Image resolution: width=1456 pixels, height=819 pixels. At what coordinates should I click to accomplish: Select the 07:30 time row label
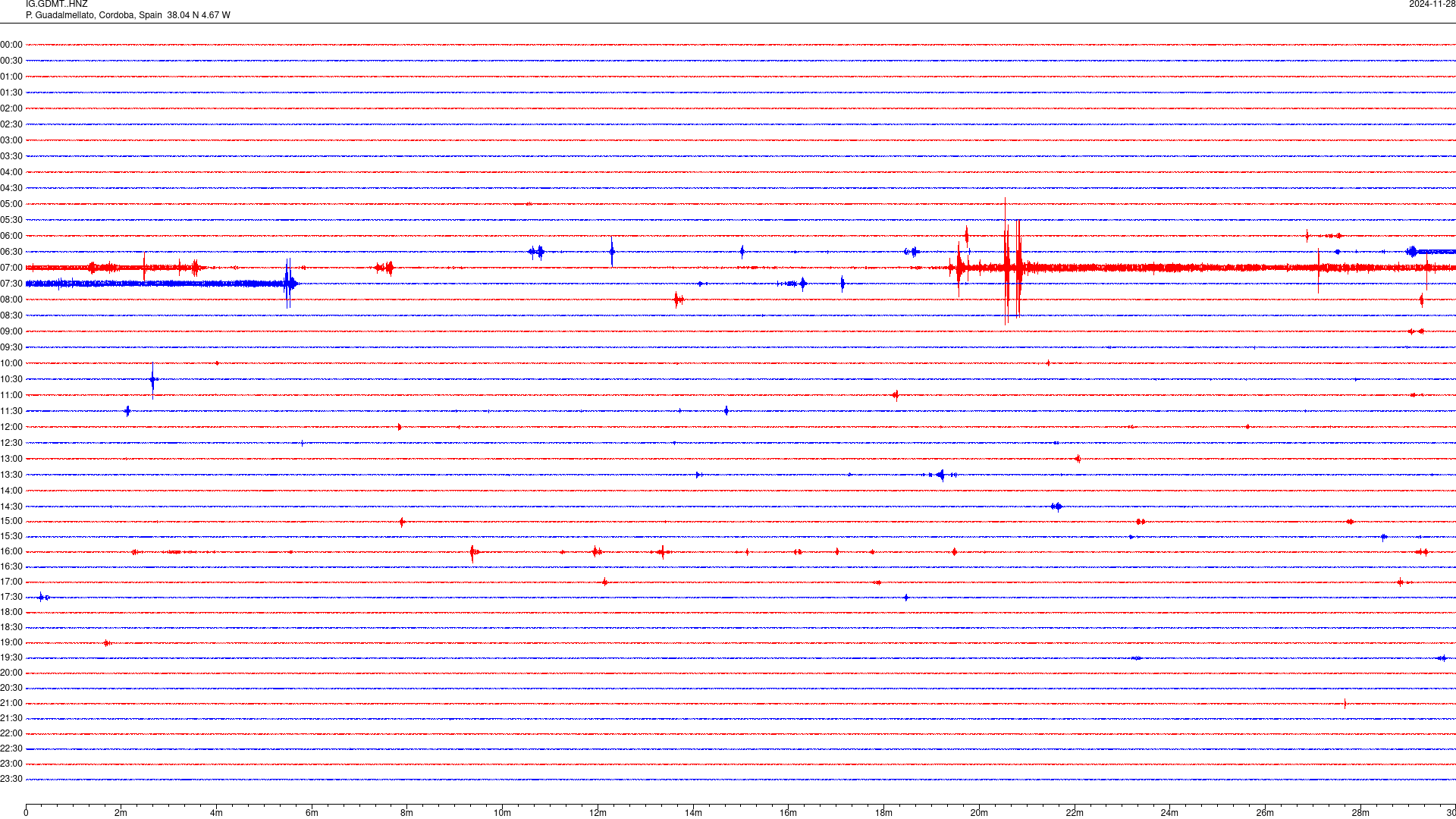pyautogui.click(x=11, y=284)
